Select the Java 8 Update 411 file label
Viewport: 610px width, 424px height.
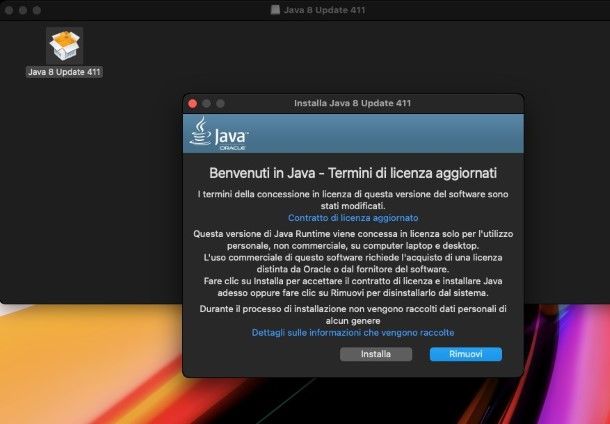[64, 72]
